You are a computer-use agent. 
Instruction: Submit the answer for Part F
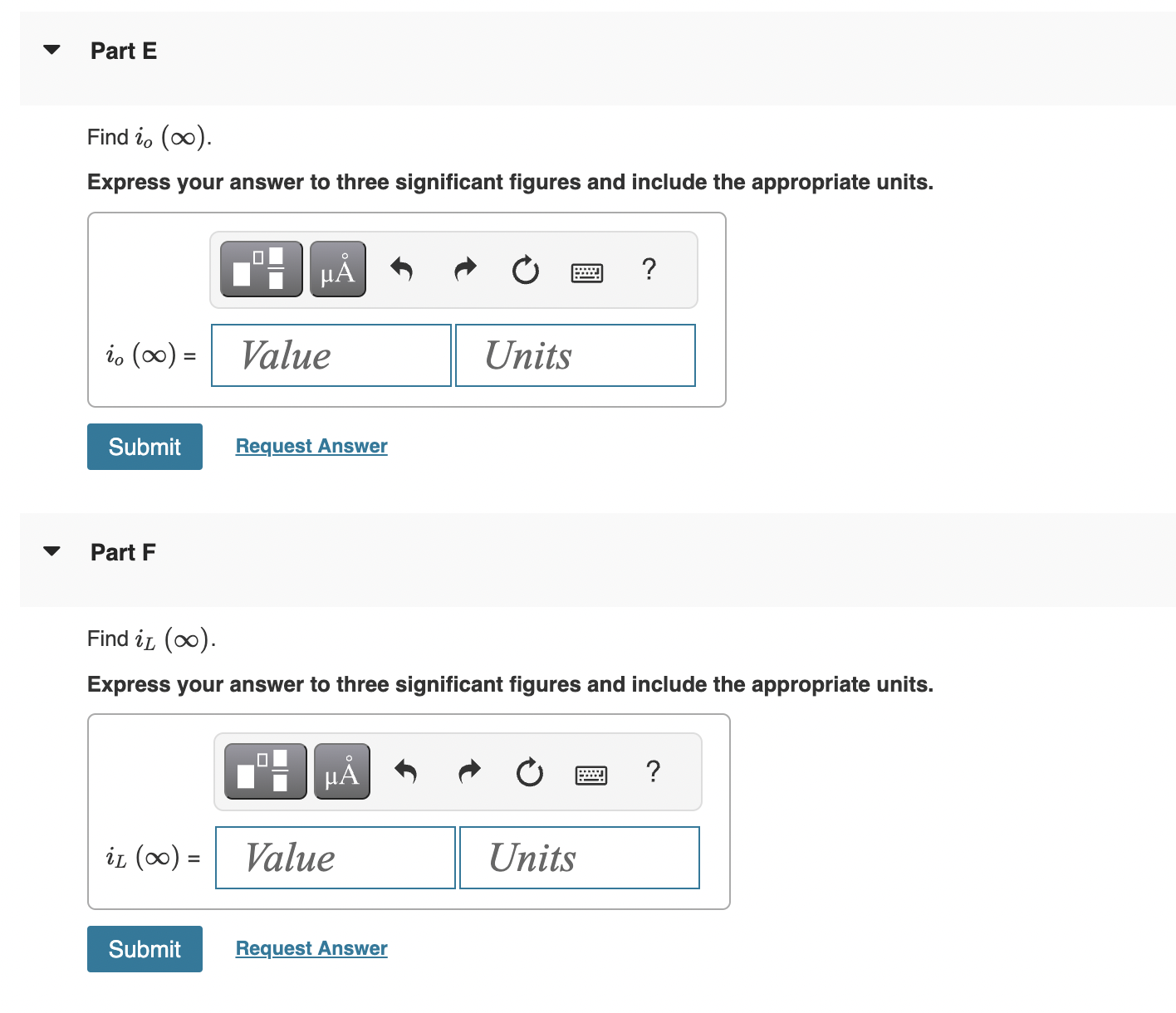pyautogui.click(x=145, y=948)
